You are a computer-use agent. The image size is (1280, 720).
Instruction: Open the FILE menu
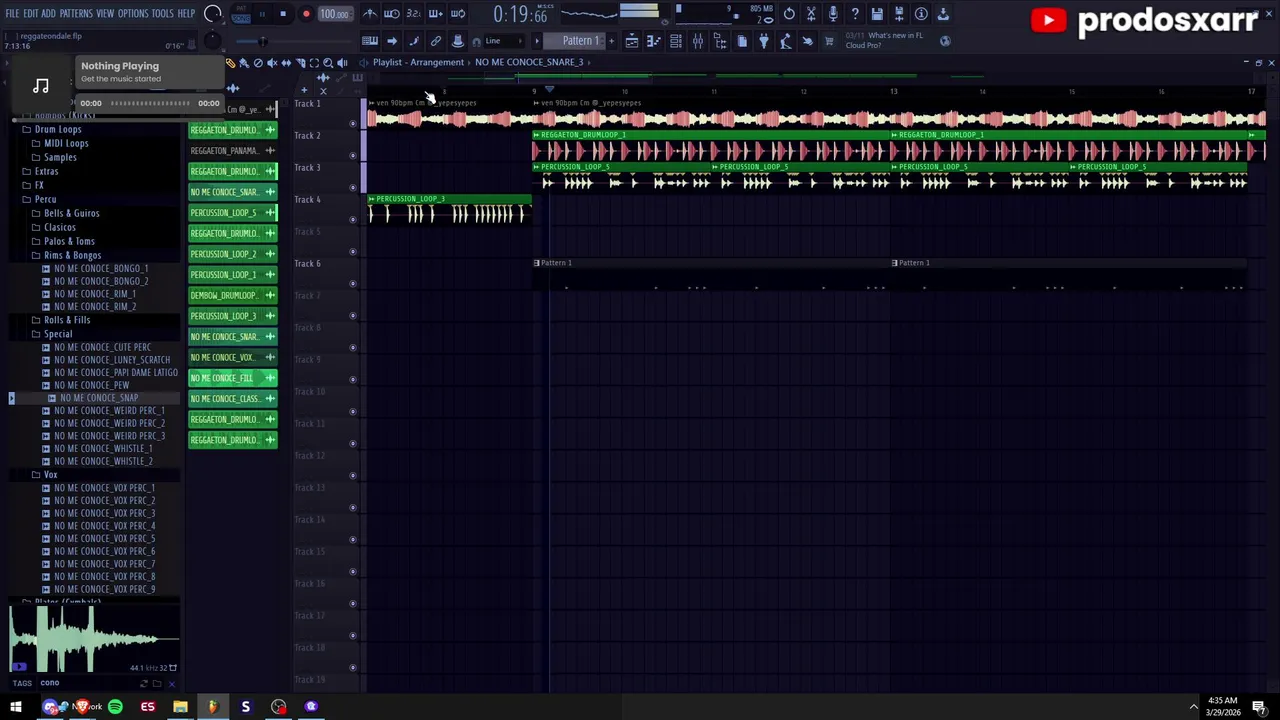click(12, 14)
